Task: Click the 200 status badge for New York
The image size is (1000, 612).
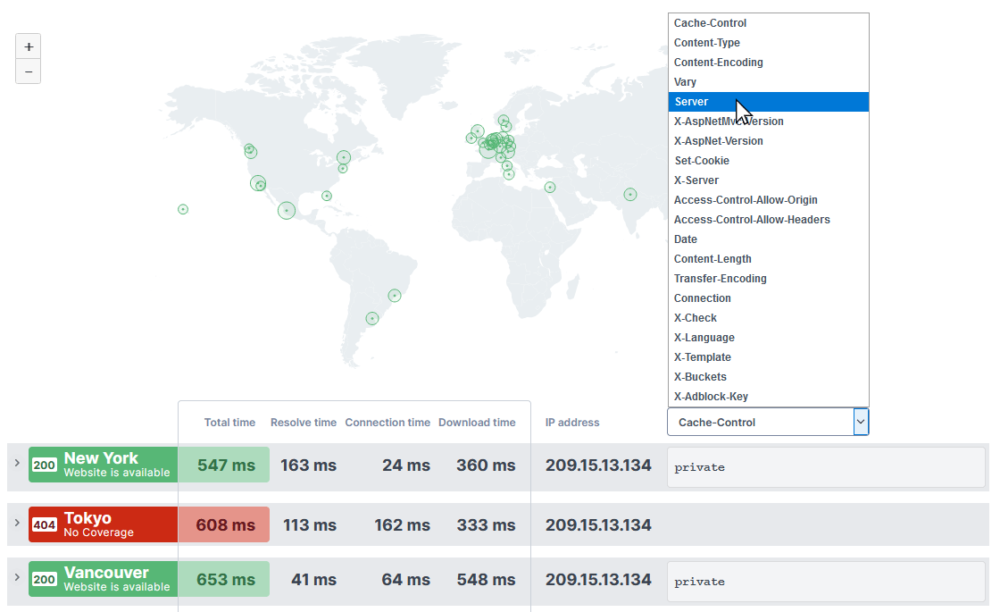Action: pos(44,465)
